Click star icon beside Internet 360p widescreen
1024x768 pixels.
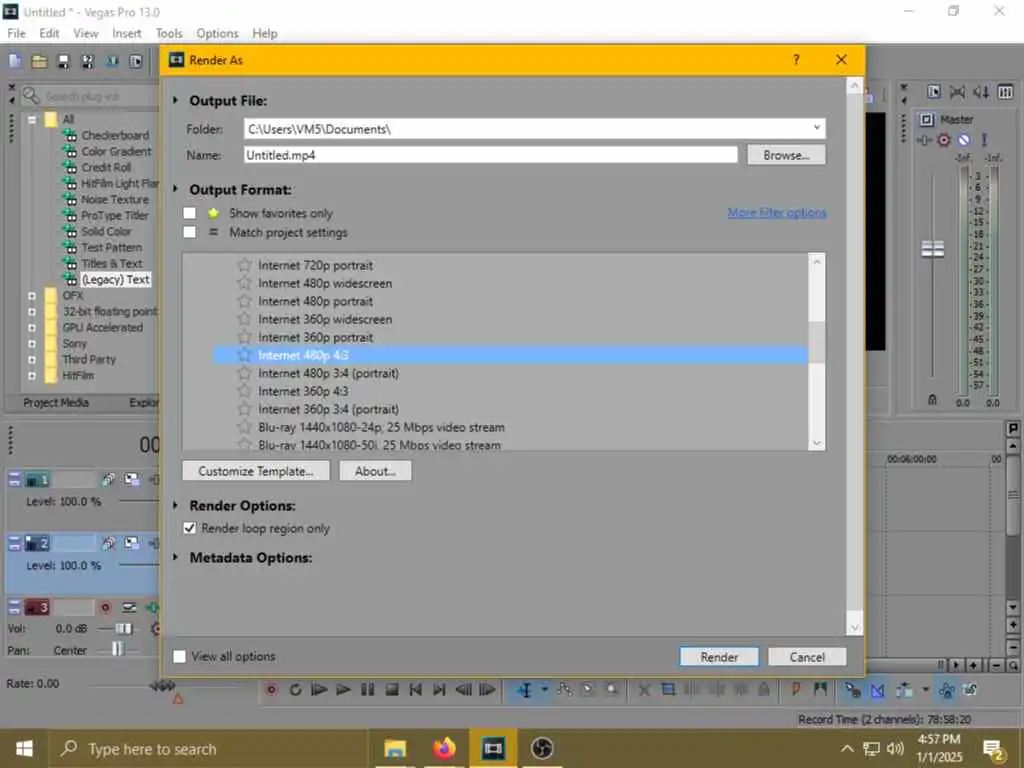pos(244,319)
